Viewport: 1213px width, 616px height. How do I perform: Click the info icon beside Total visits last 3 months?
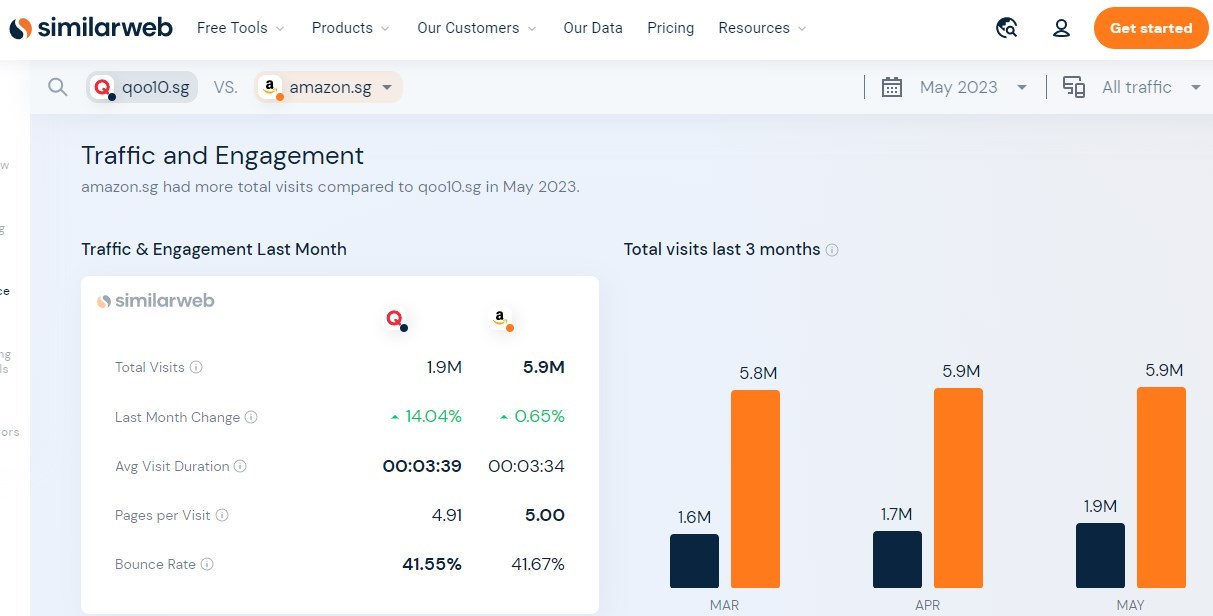click(832, 250)
